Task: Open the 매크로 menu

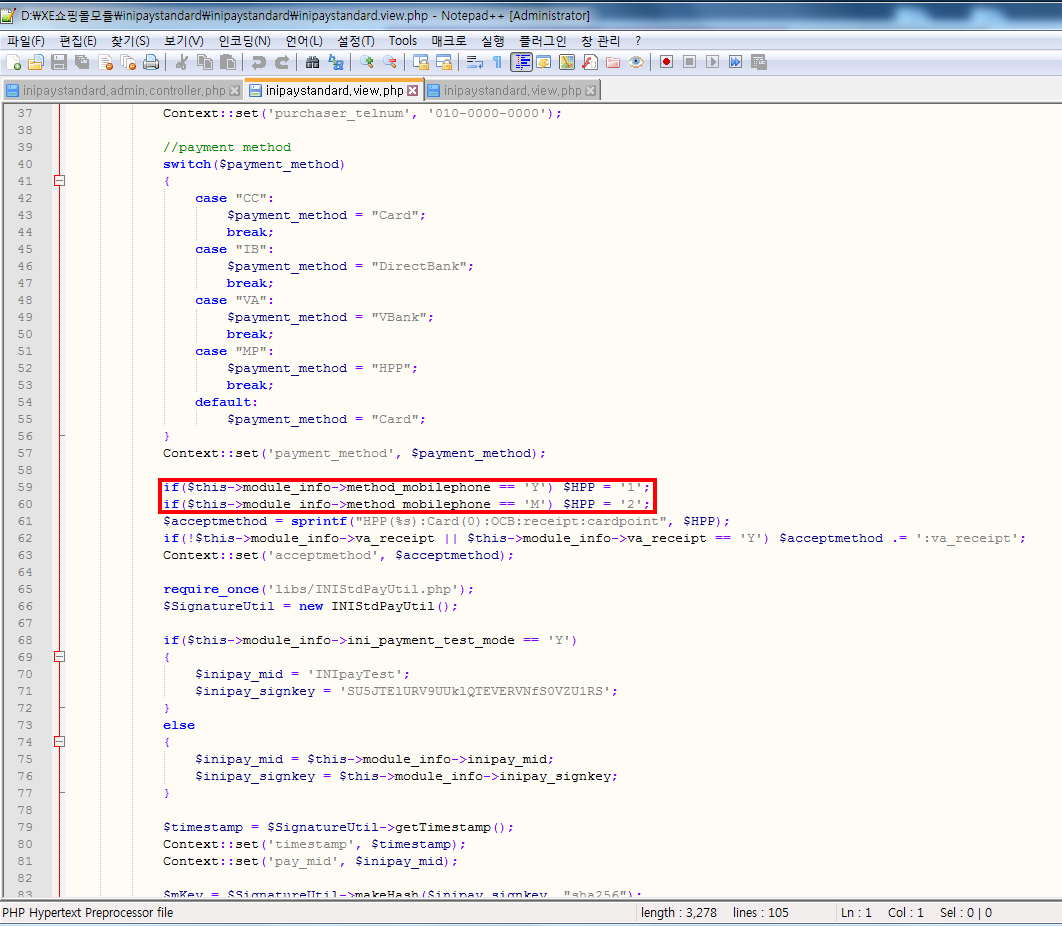Action: pos(448,41)
